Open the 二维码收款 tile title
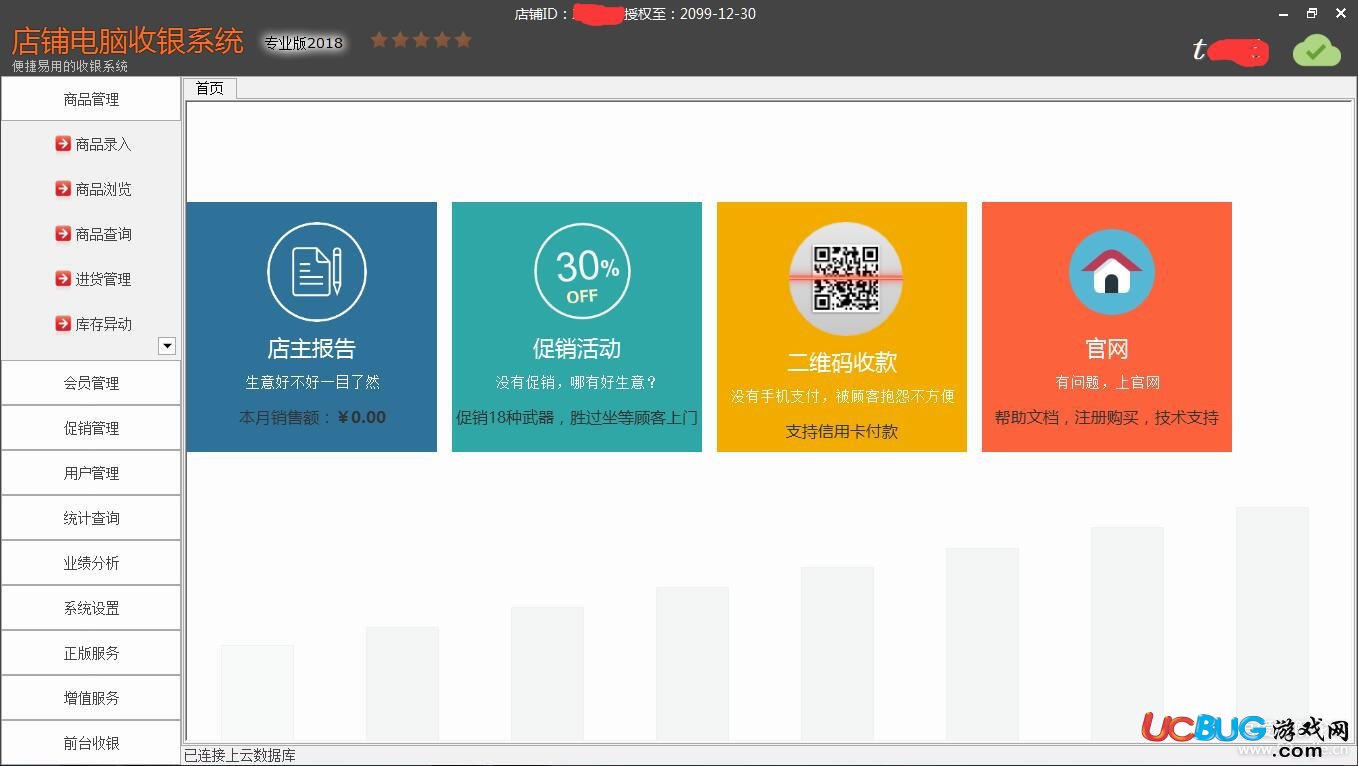 [x=842, y=362]
